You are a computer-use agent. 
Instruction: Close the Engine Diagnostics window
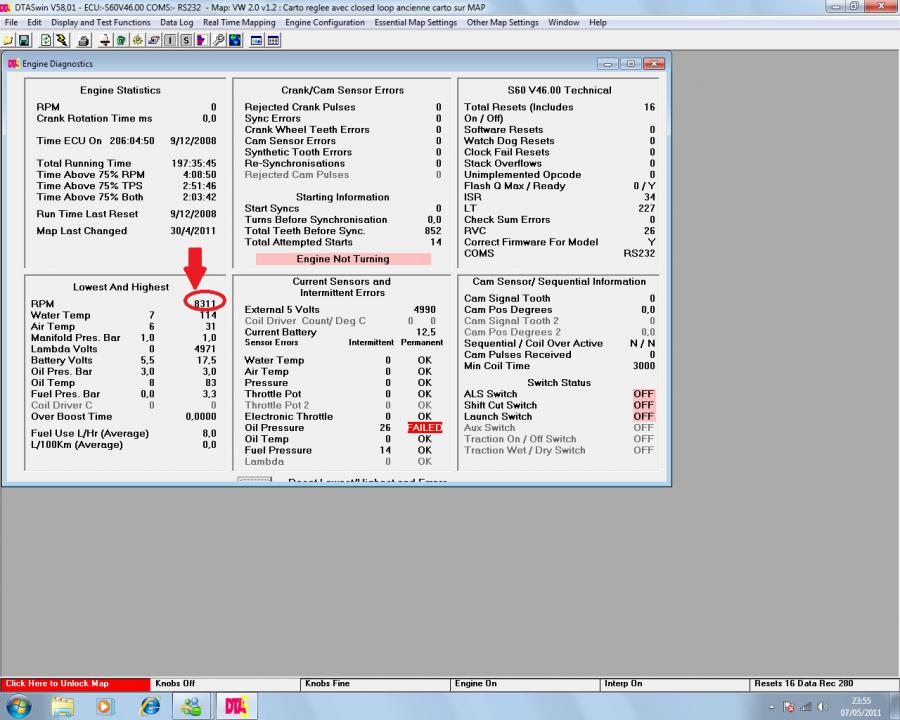655,64
